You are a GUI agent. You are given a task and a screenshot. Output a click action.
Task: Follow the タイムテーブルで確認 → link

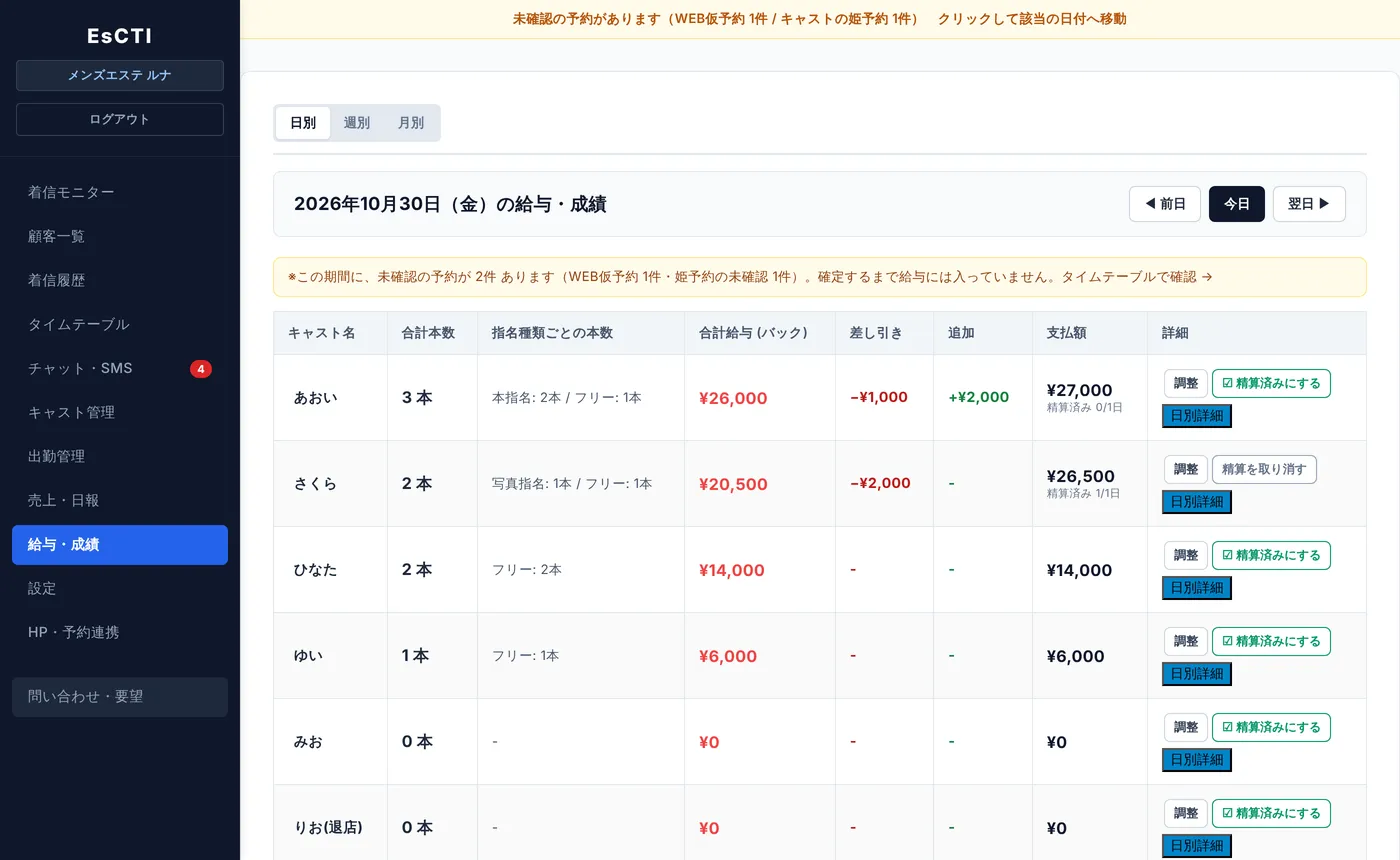point(1137,277)
